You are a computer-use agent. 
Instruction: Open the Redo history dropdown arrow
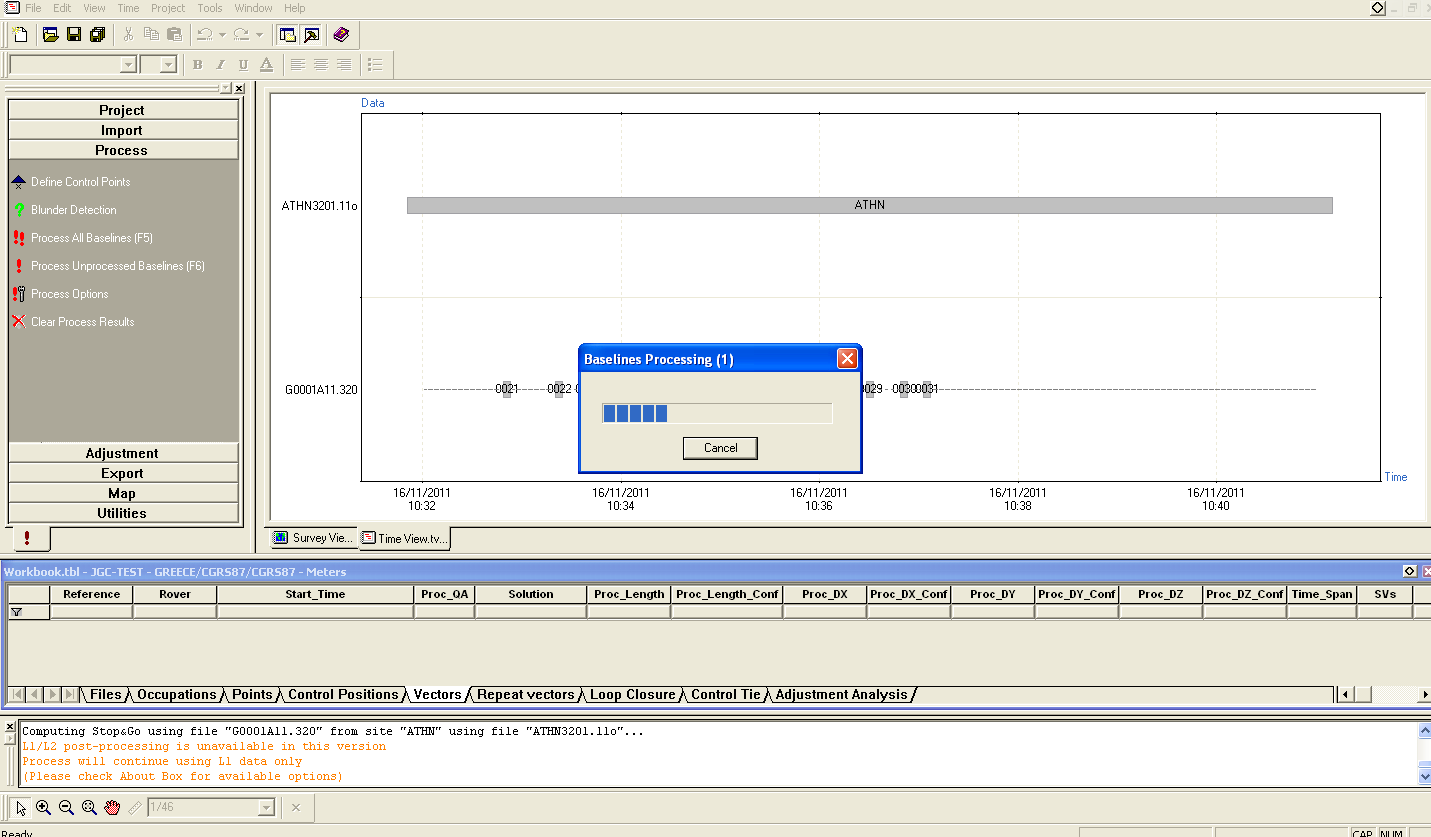pos(259,35)
